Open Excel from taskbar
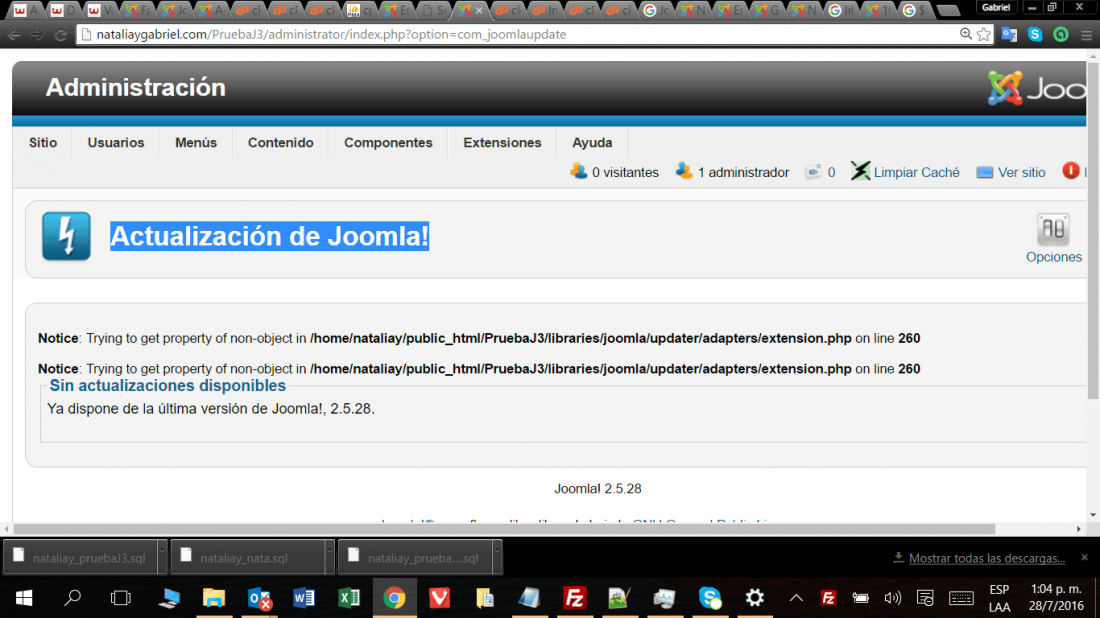1100x618 pixels. [349, 598]
